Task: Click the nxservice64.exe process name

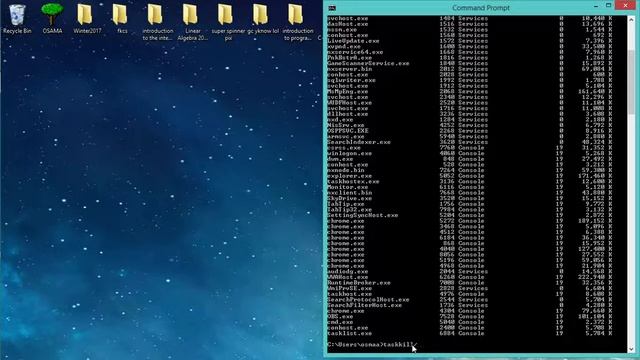Action: point(355,52)
